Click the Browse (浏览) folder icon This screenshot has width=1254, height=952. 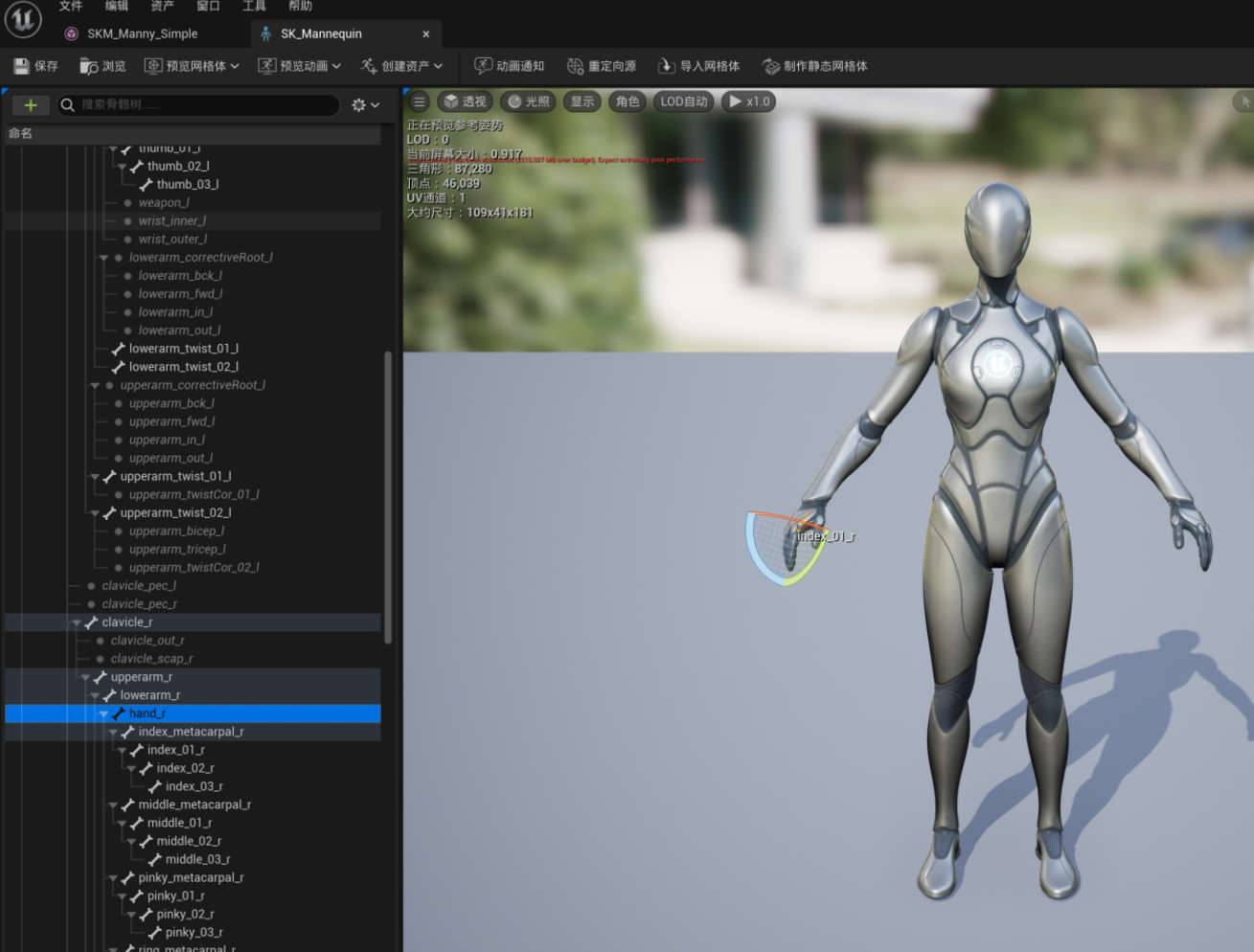[x=88, y=66]
